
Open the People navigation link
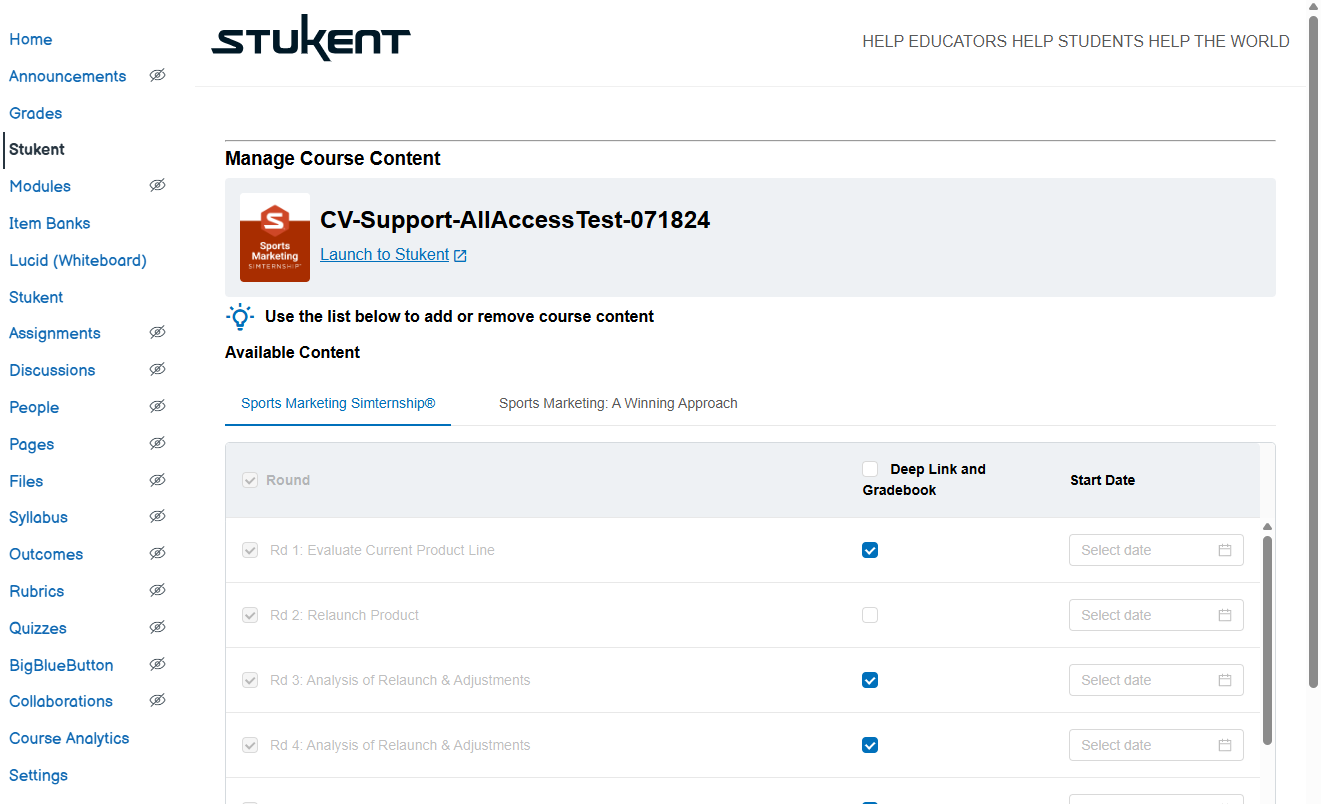(x=34, y=407)
